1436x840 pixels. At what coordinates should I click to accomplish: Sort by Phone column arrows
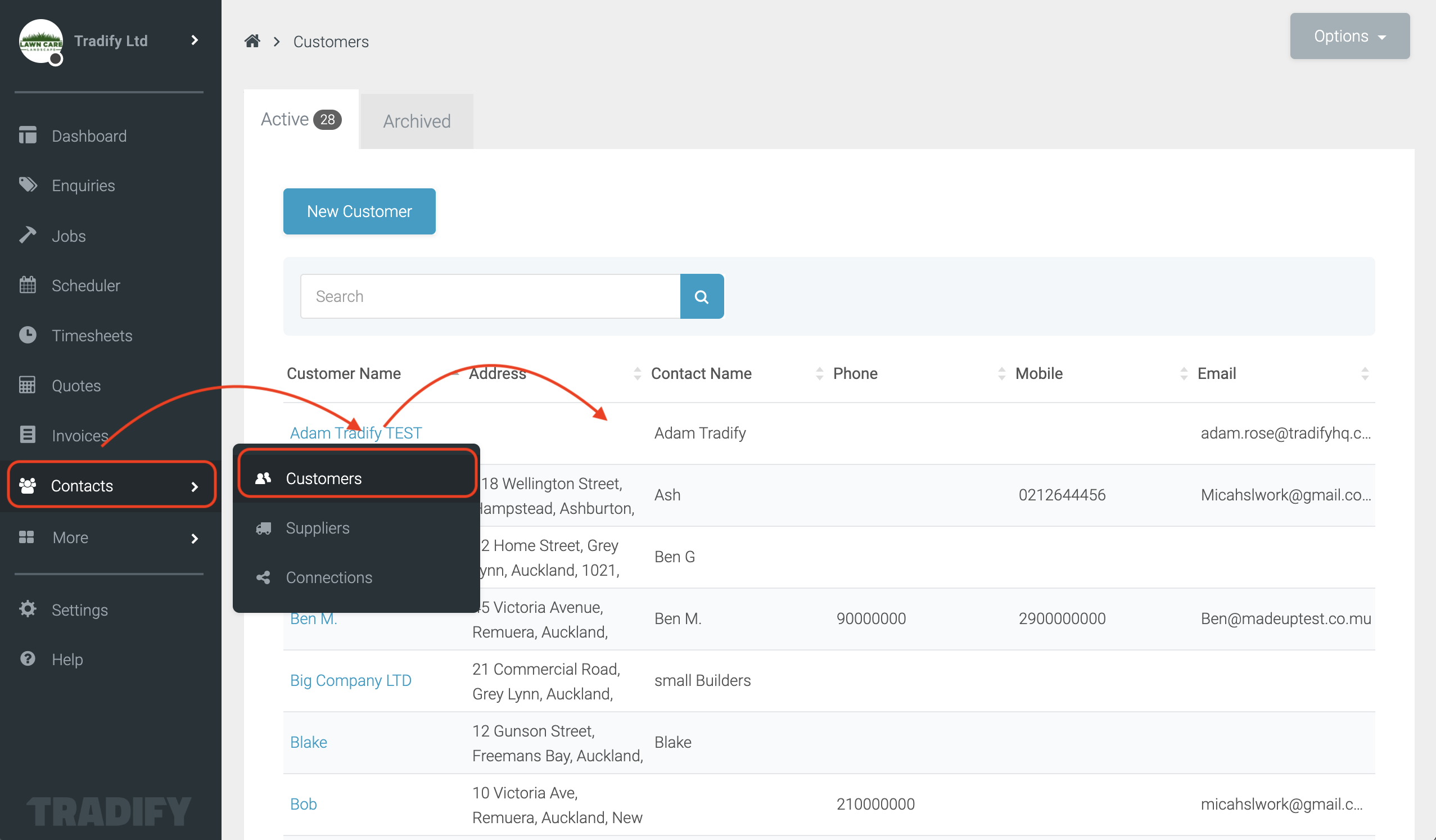click(1001, 373)
